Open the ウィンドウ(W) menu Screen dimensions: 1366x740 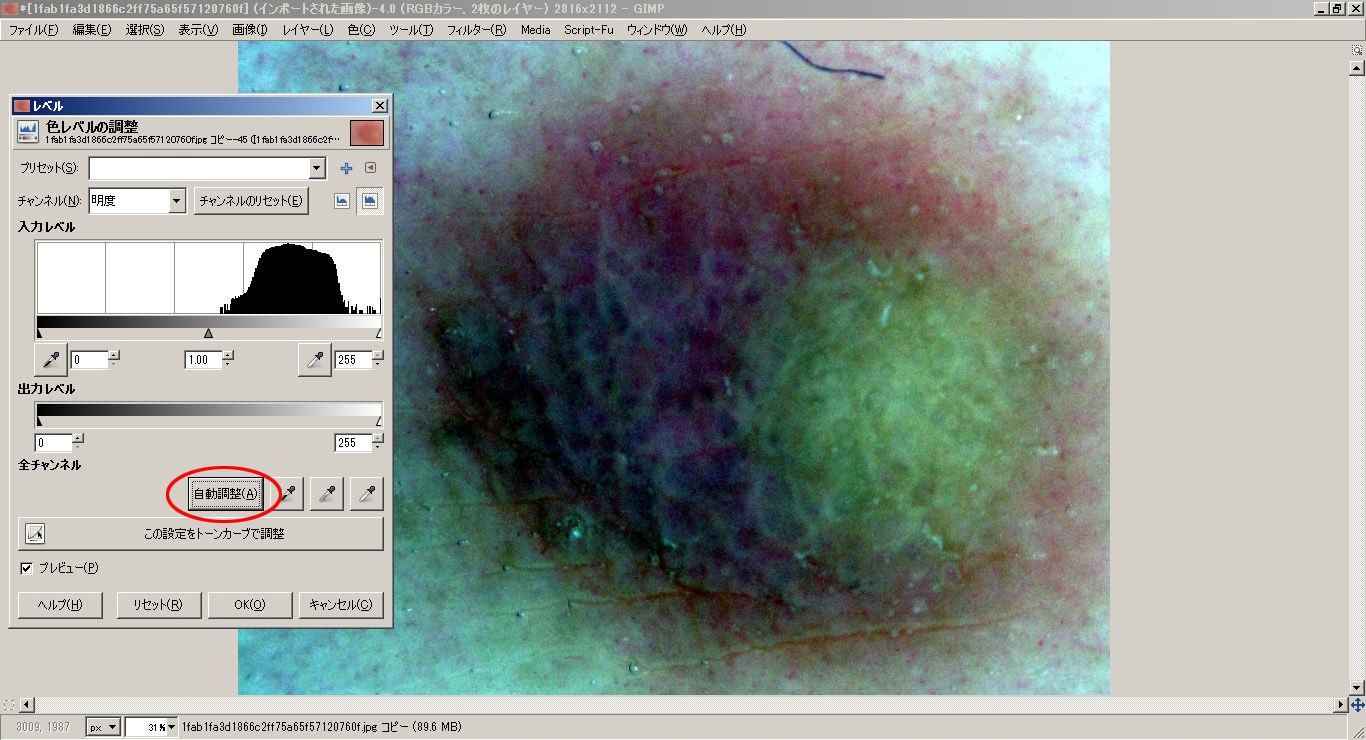click(x=657, y=30)
